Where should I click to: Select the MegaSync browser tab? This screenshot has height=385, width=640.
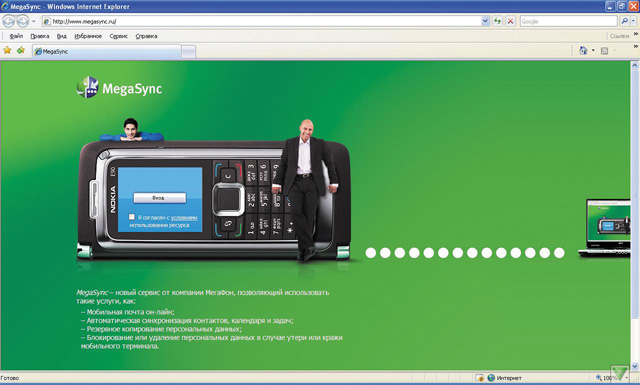107,51
